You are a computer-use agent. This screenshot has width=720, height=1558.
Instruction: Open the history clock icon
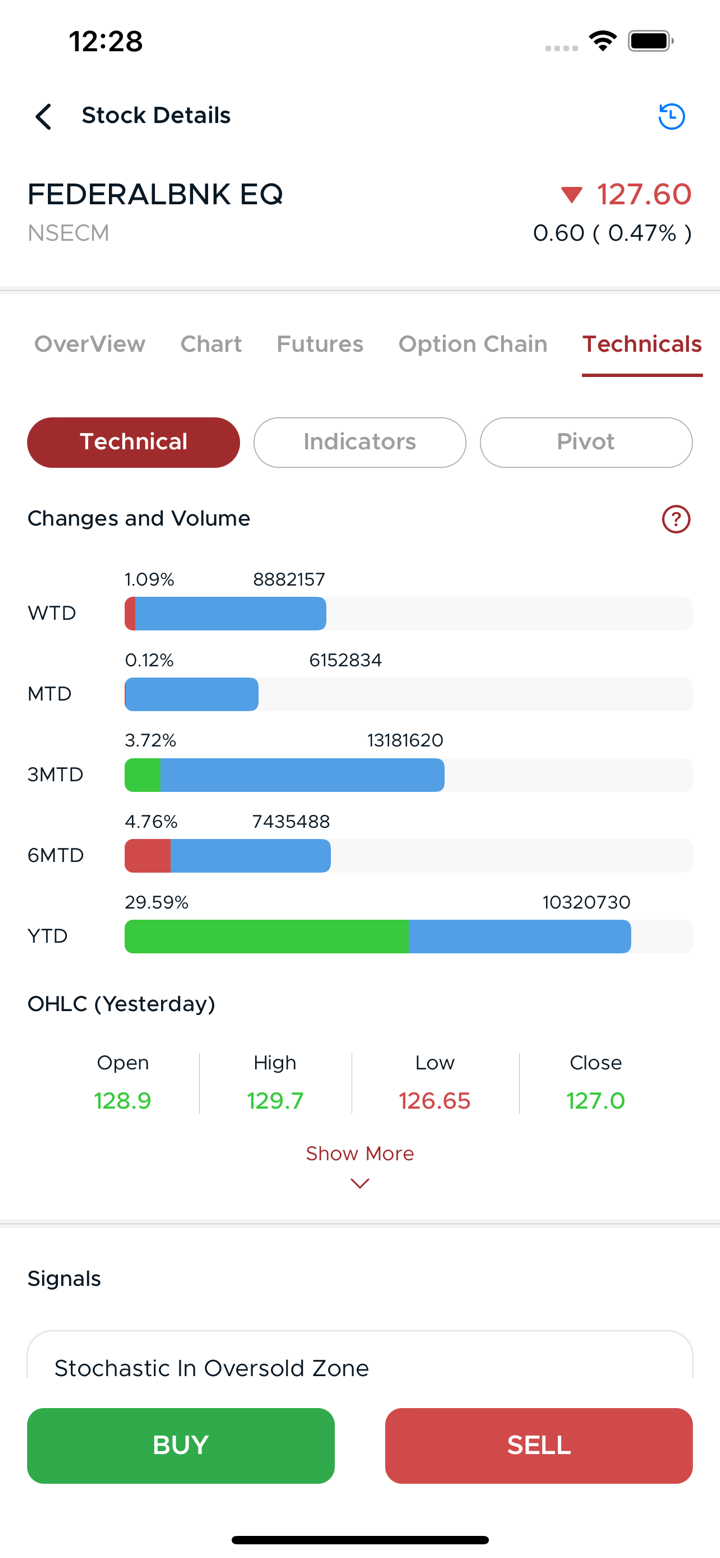671,117
